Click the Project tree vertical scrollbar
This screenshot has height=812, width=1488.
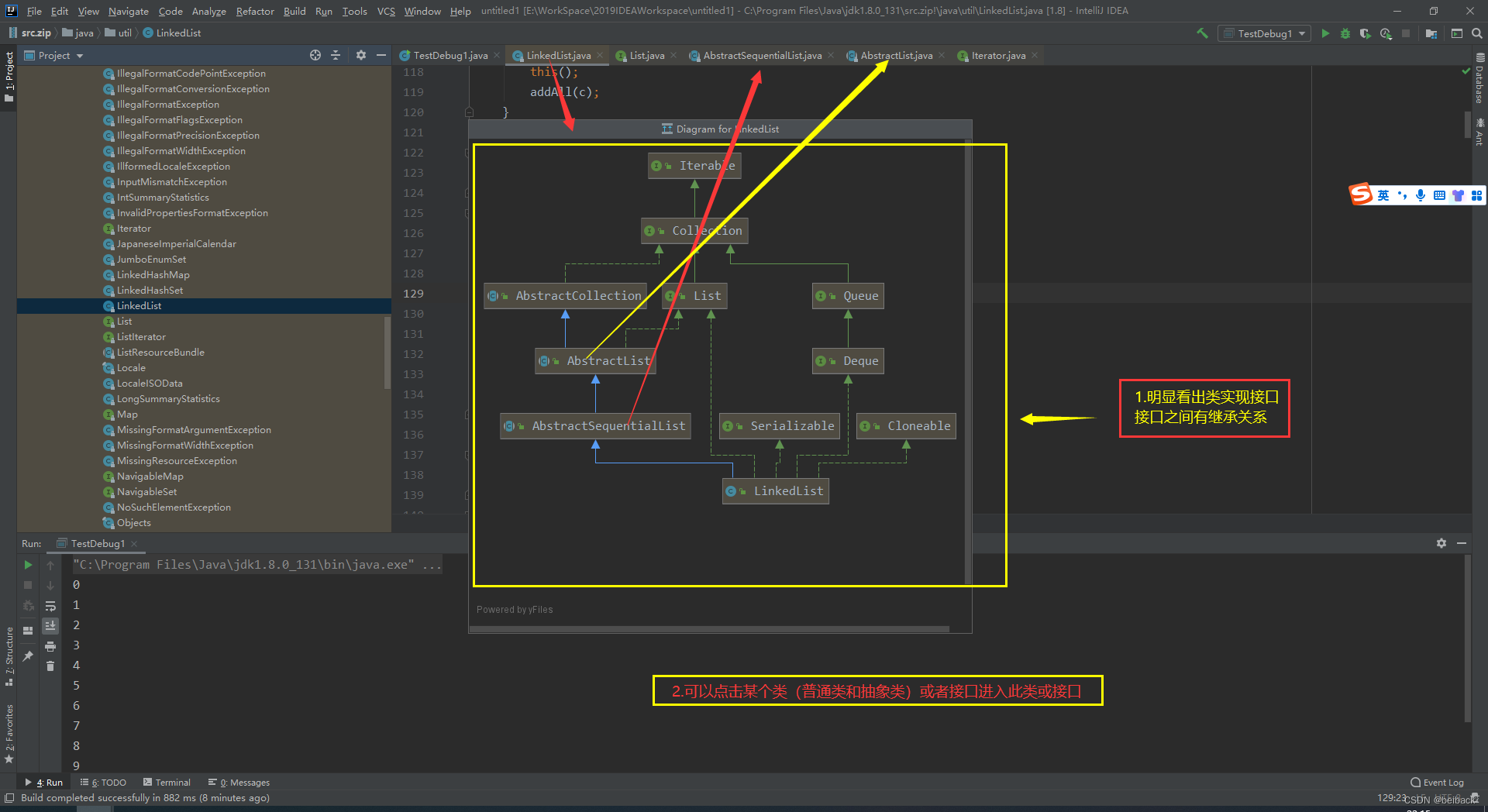click(x=387, y=353)
